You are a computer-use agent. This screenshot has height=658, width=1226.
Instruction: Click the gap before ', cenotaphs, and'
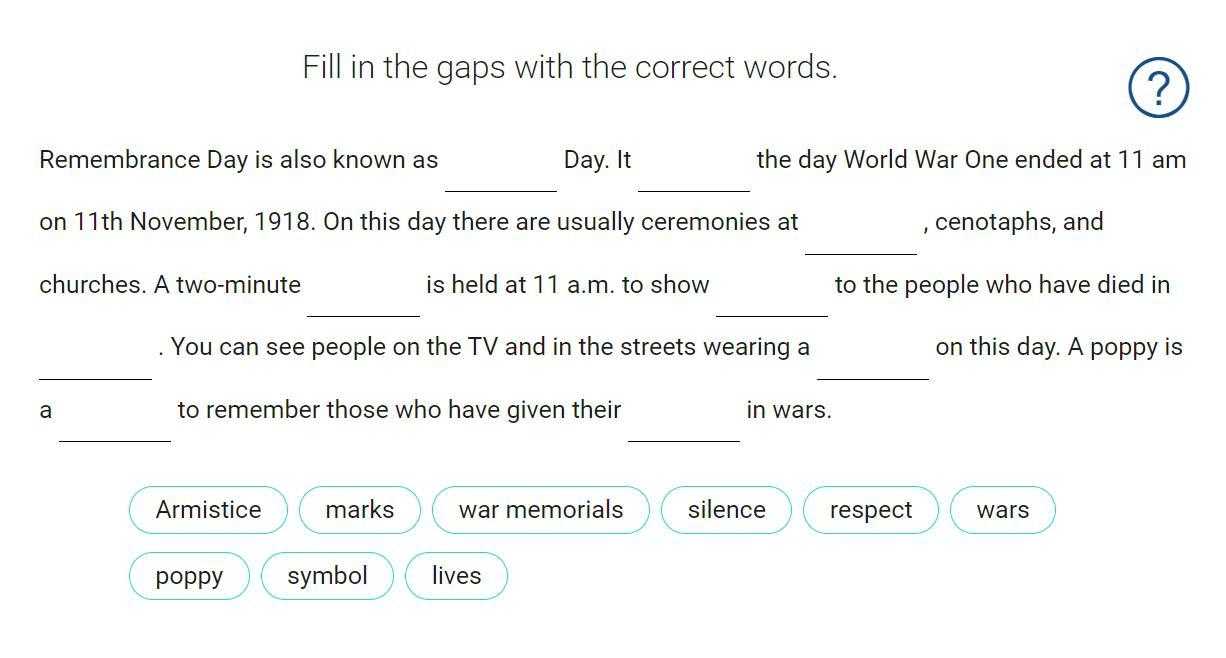(861, 230)
